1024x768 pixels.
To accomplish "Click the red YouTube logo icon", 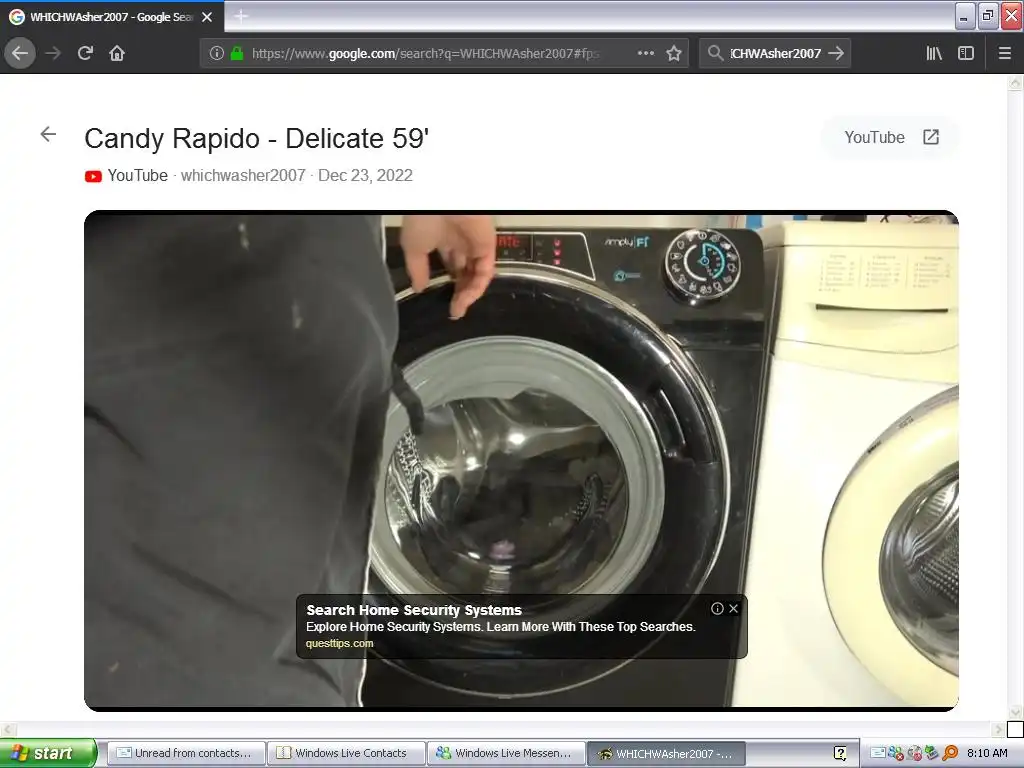I will pyautogui.click(x=93, y=176).
